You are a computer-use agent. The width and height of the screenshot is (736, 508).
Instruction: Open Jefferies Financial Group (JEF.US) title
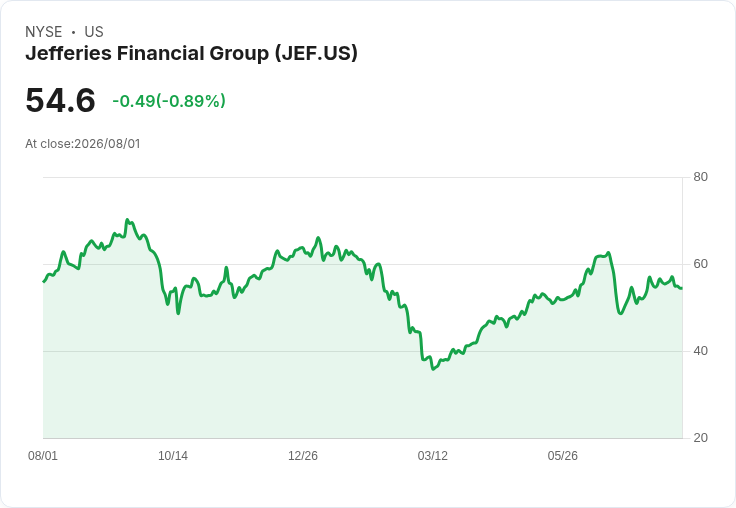tap(191, 54)
